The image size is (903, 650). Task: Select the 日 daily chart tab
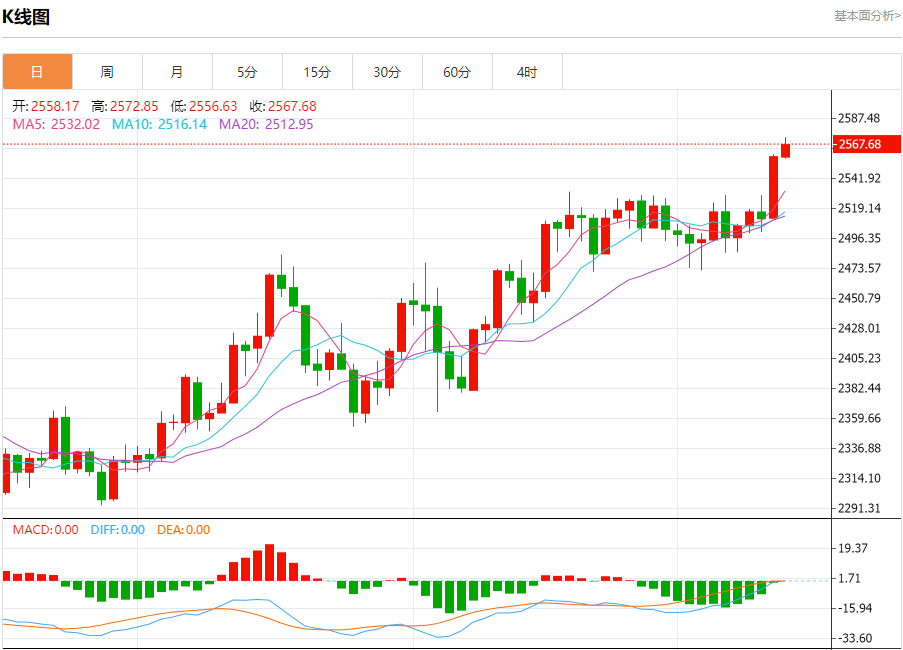pyautogui.click(x=37, y=72)
